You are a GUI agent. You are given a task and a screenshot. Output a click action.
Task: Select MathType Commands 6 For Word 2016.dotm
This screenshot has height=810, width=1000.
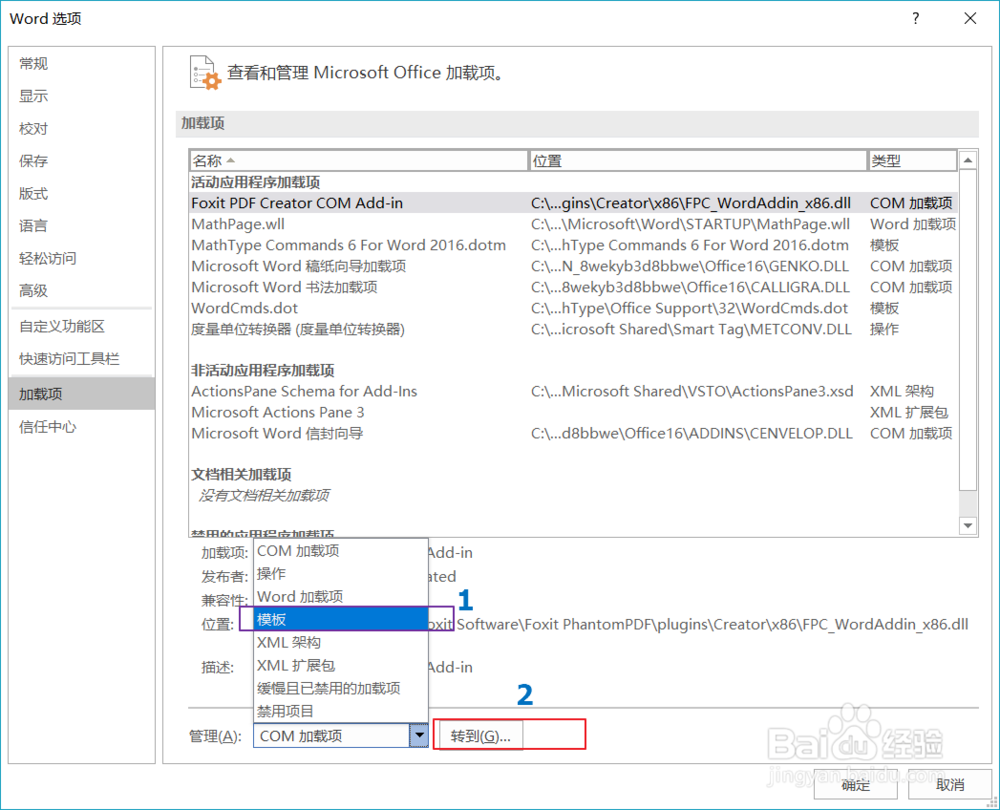573,245
